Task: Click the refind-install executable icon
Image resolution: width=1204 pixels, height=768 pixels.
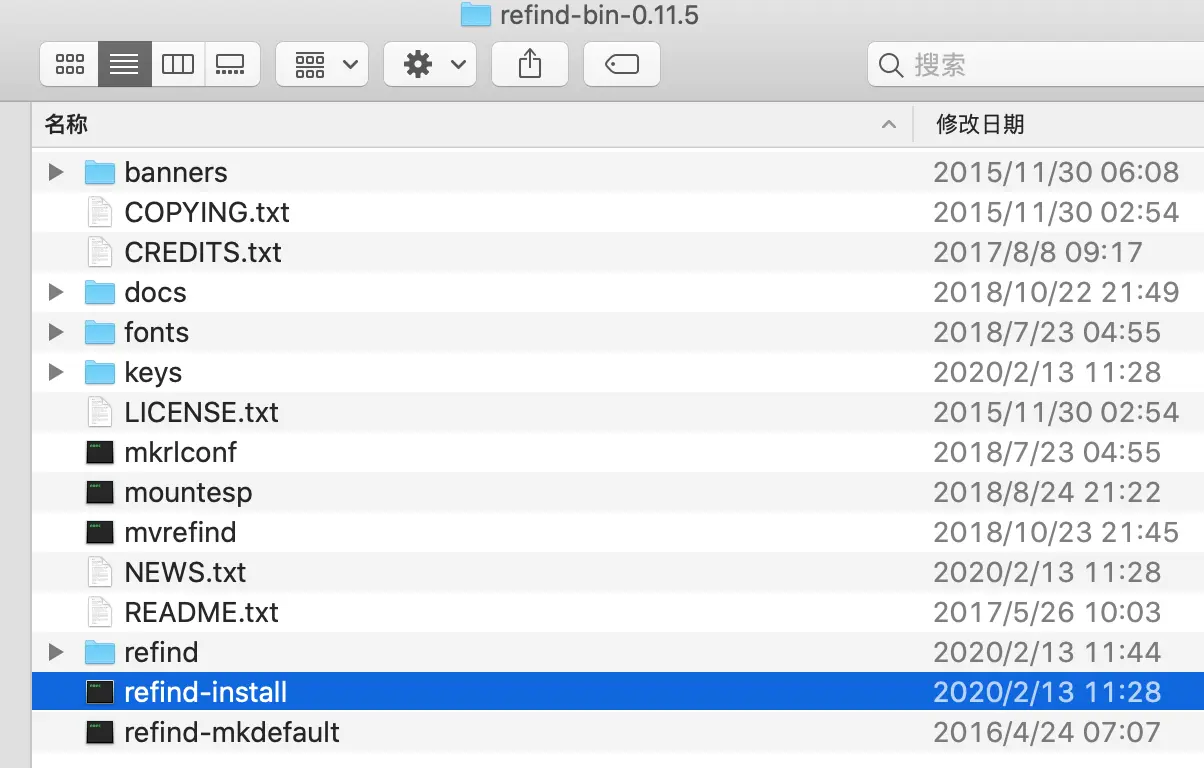Action: (x=100, y=692)
